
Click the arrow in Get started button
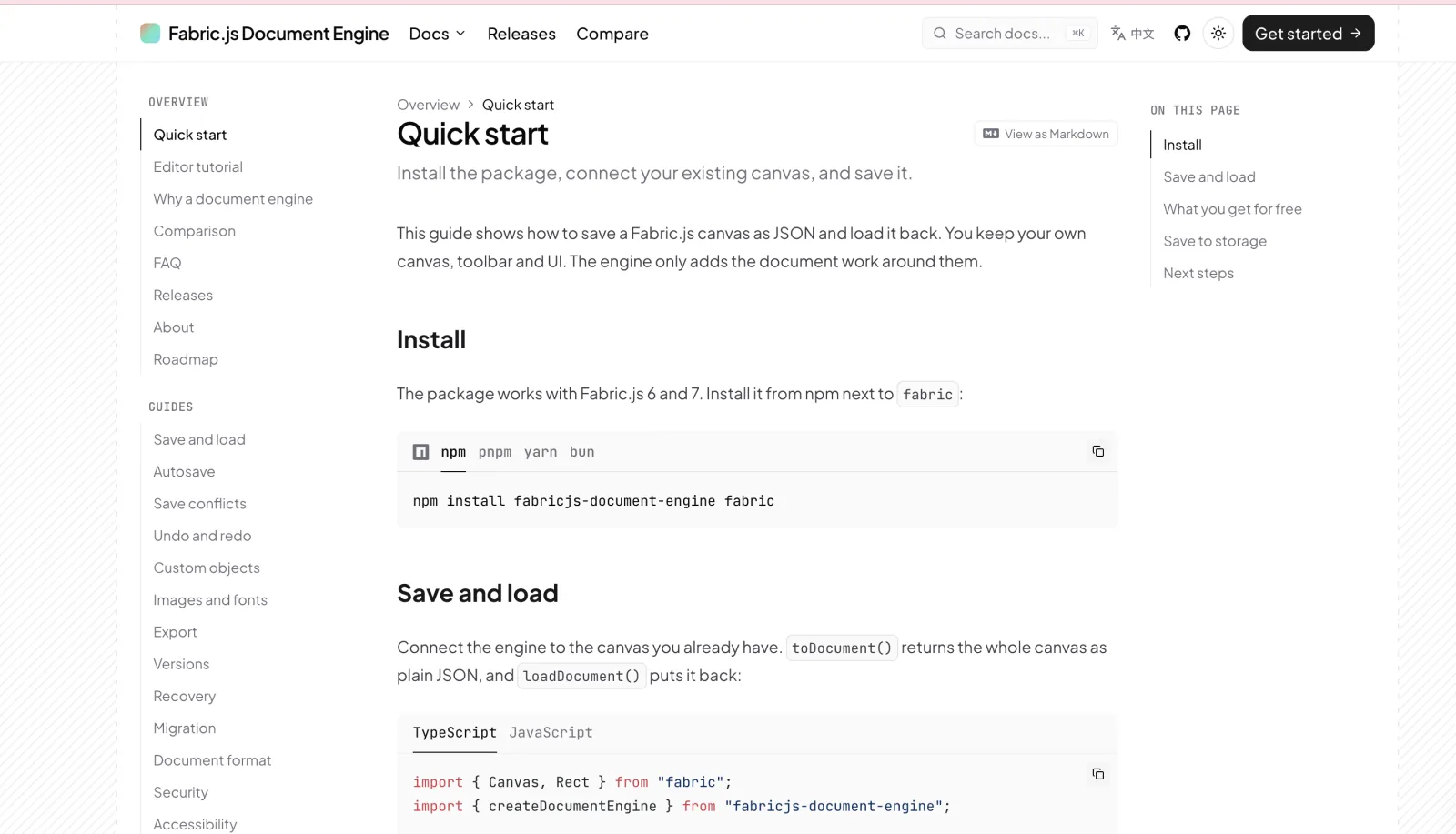point(1356,34)
